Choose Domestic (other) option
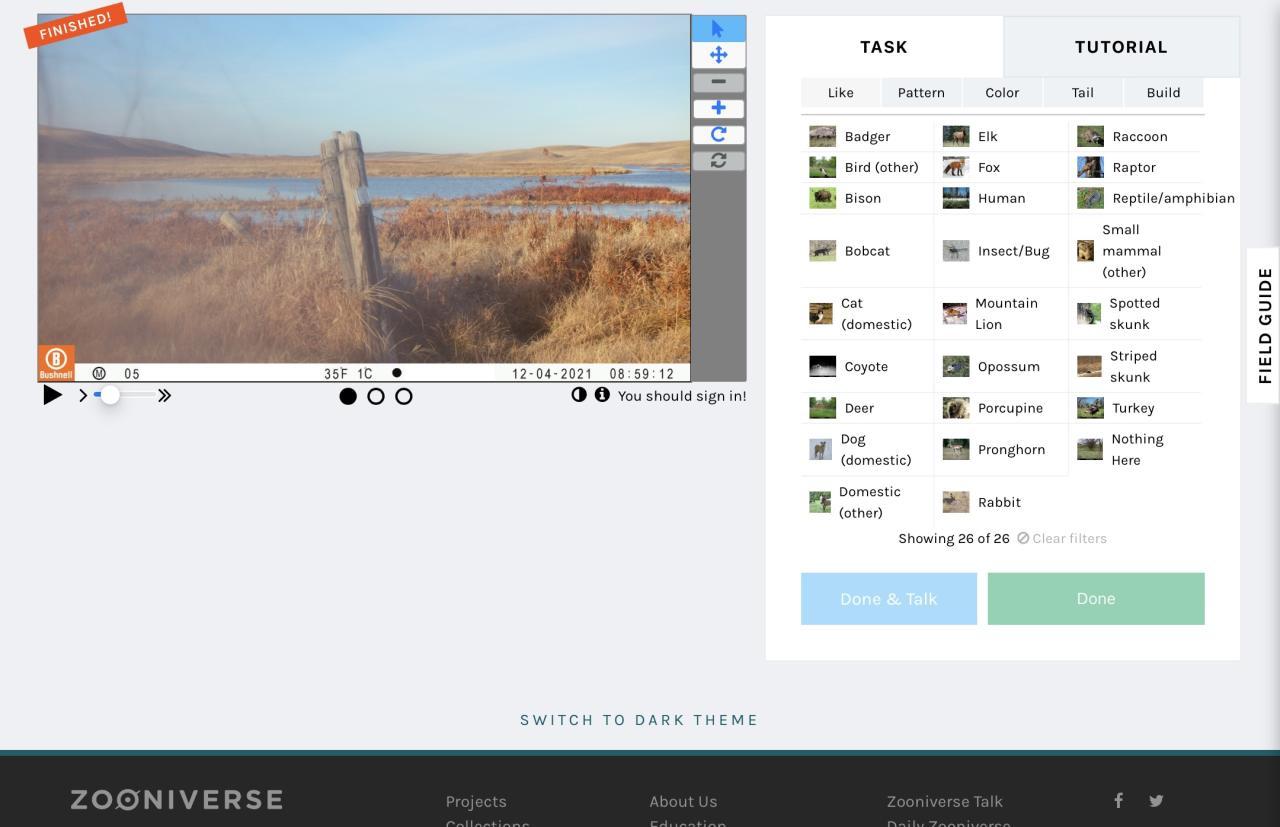Screen dimensions: 1280x827 point(867,502)
